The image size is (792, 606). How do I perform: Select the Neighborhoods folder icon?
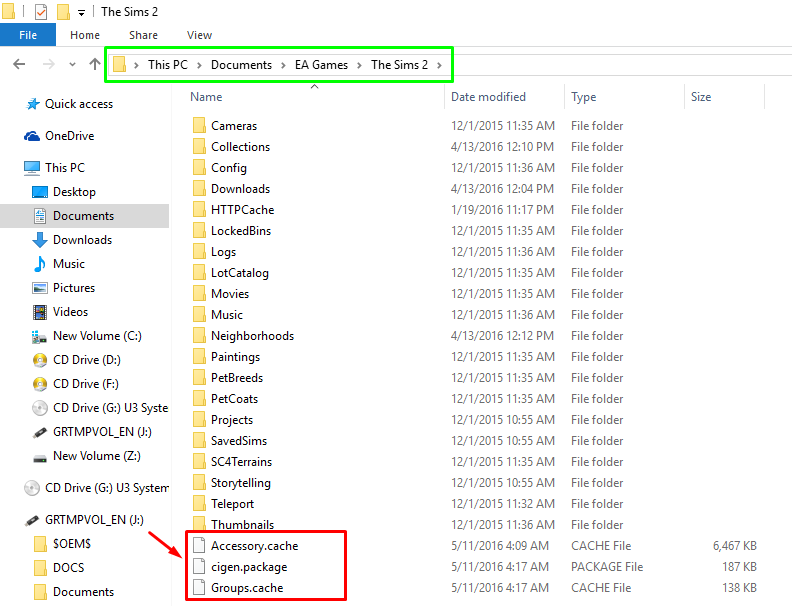click(199, 336)
